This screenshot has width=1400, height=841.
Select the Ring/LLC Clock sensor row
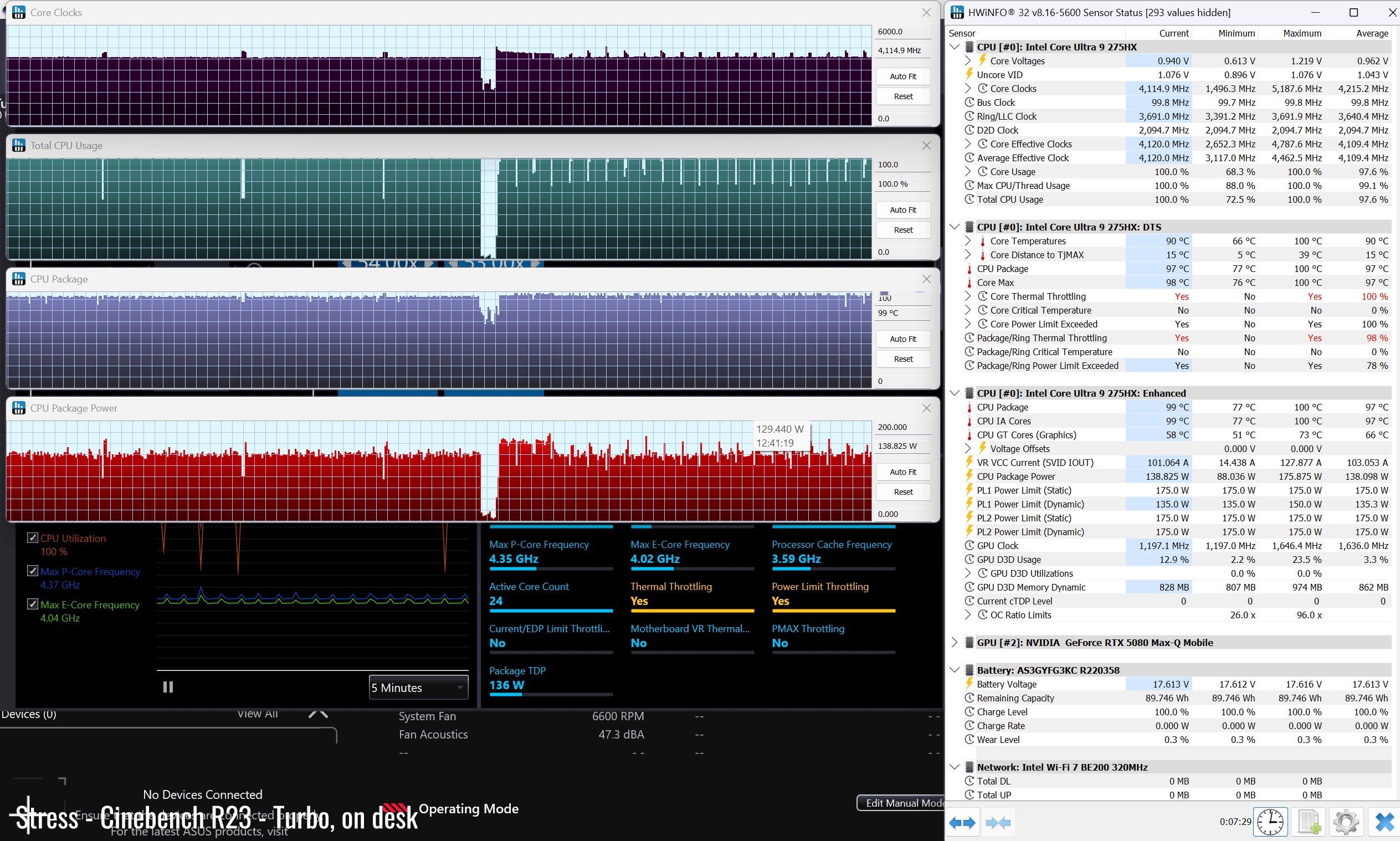pyautogui.click(x=1169, y=116)
